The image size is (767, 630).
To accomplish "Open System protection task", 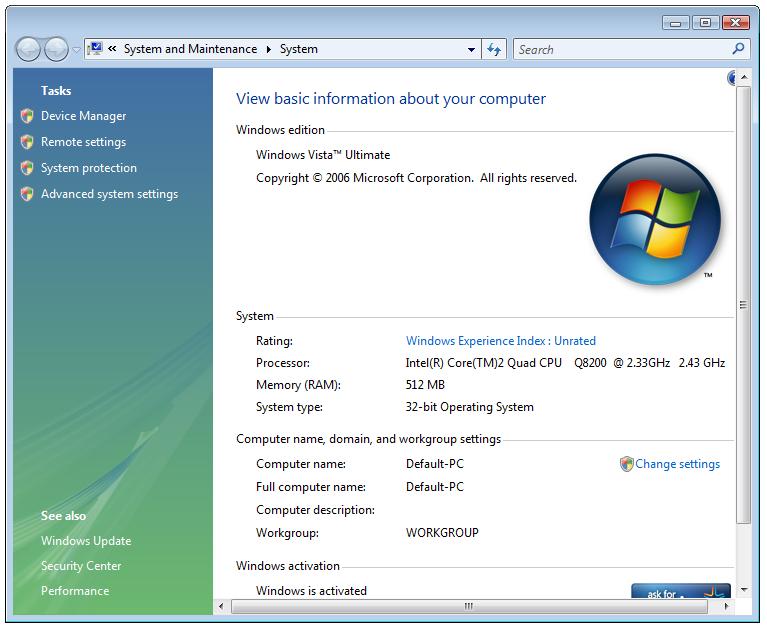I will [89, 168].
